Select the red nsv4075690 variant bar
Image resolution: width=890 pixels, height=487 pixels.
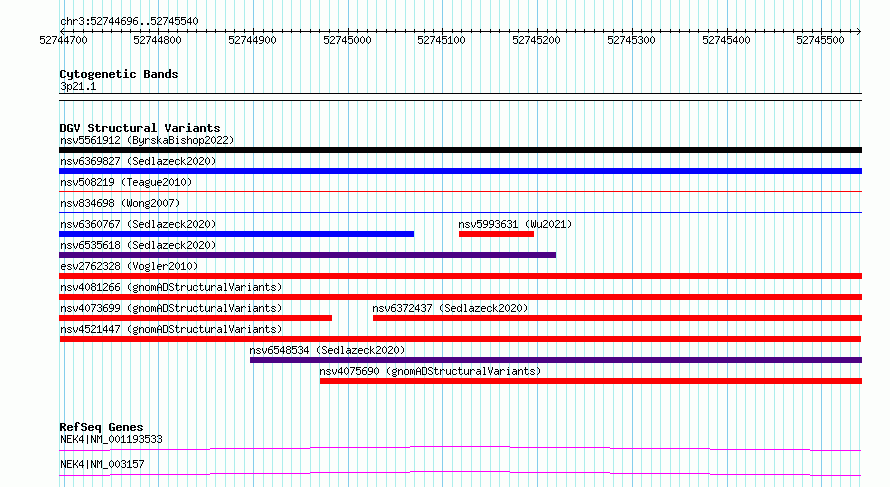click(x=591, y=381)
